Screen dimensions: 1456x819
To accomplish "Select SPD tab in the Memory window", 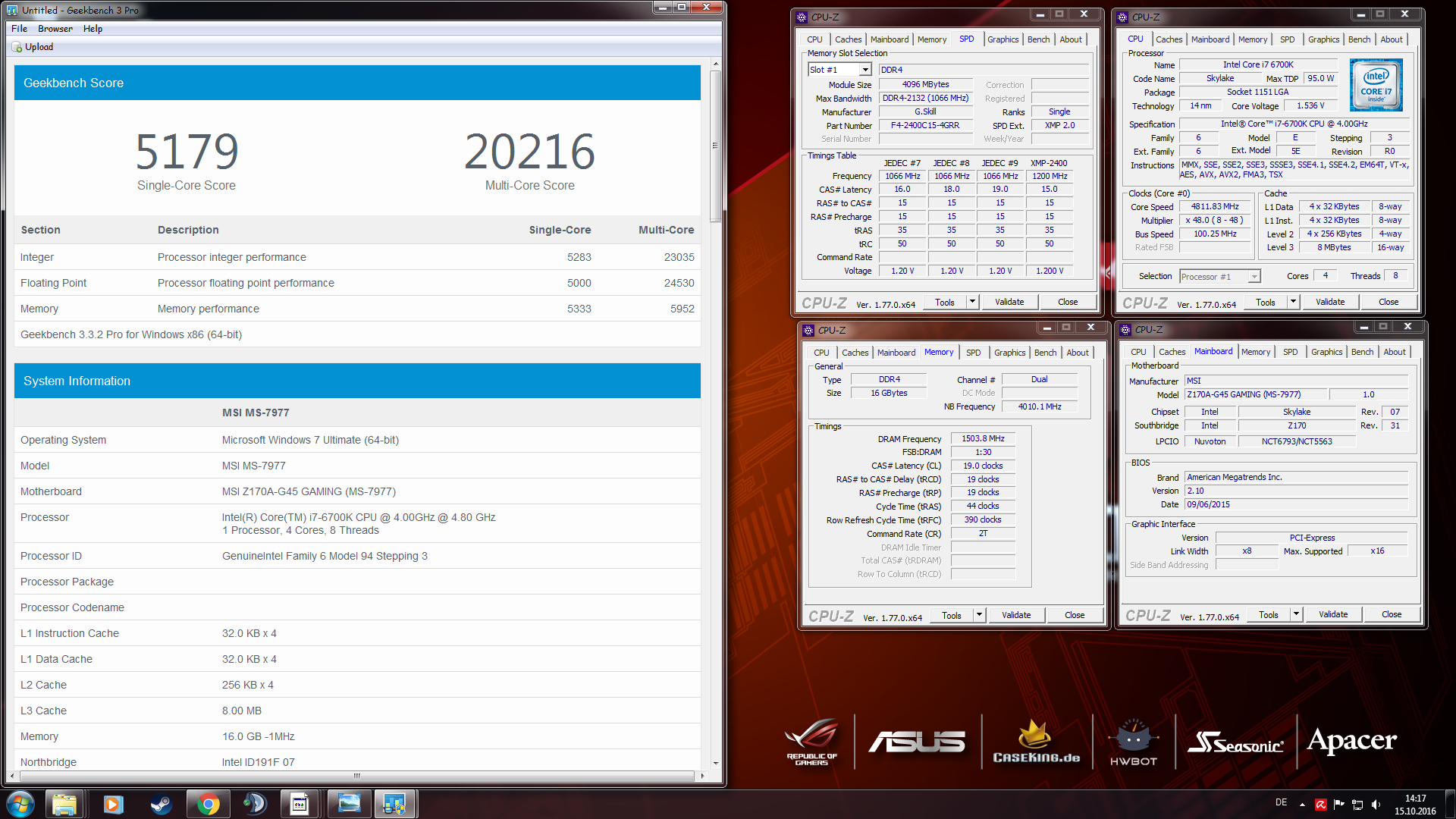I will coord(973,353).
